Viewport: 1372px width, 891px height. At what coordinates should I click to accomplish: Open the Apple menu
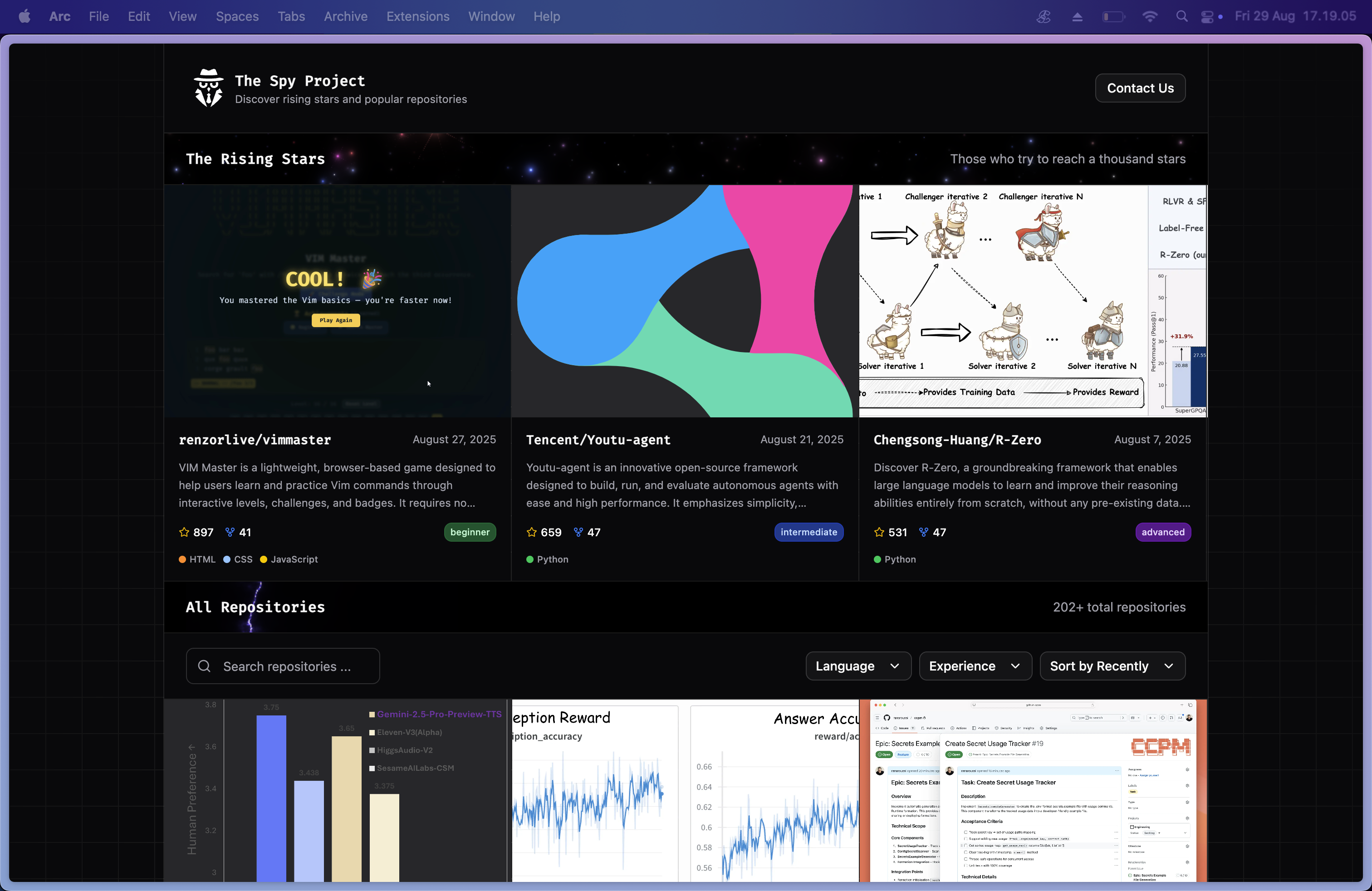click(24, 16)
